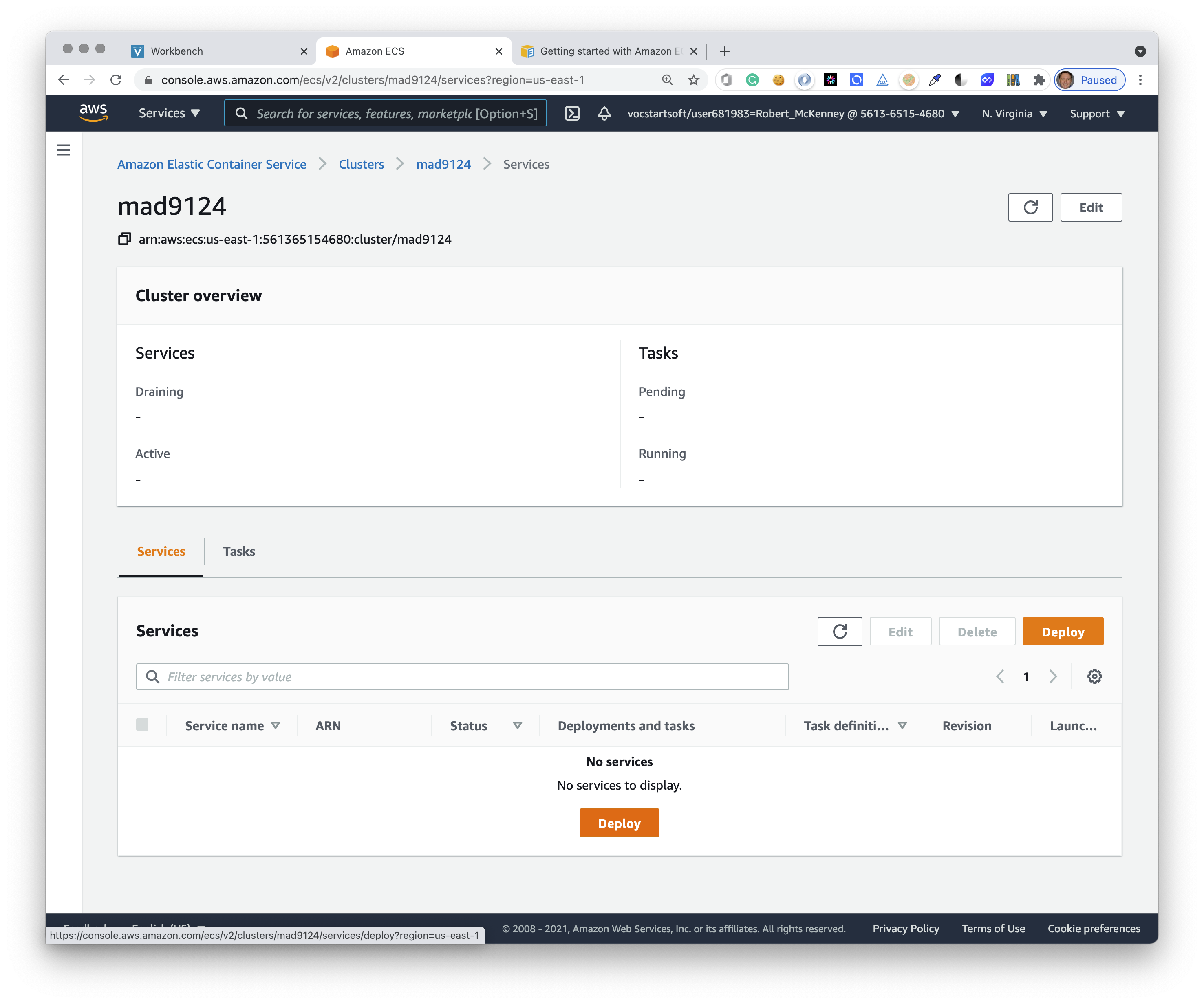This screenshot has height=1004, width=1204.
Task: Open a new browser tab
Action: coord(725,52)
